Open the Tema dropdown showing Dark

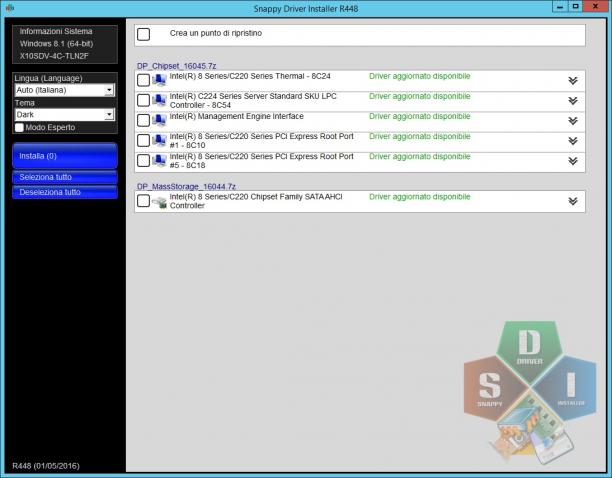point(65,115)
